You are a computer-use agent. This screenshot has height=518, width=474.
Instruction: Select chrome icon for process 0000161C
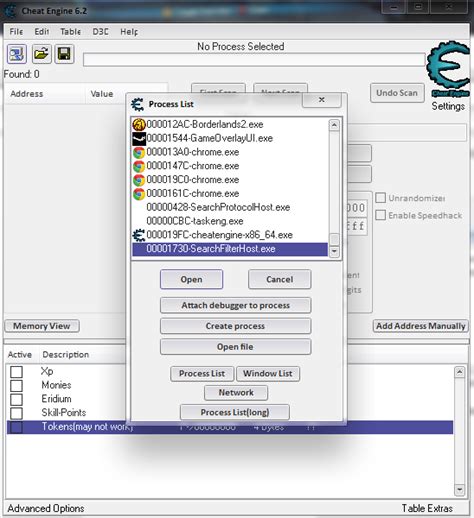(x=139, y=194)
